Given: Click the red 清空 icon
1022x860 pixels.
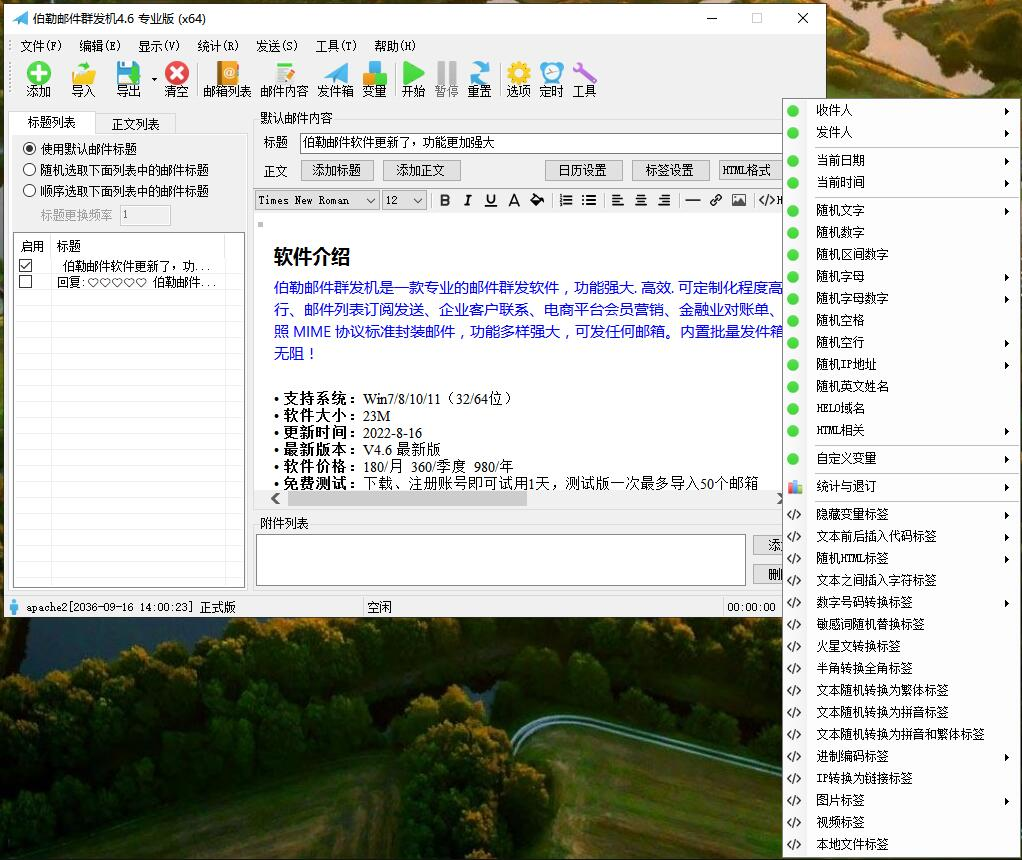Looking at the screenshot, I should pos(177,73).
